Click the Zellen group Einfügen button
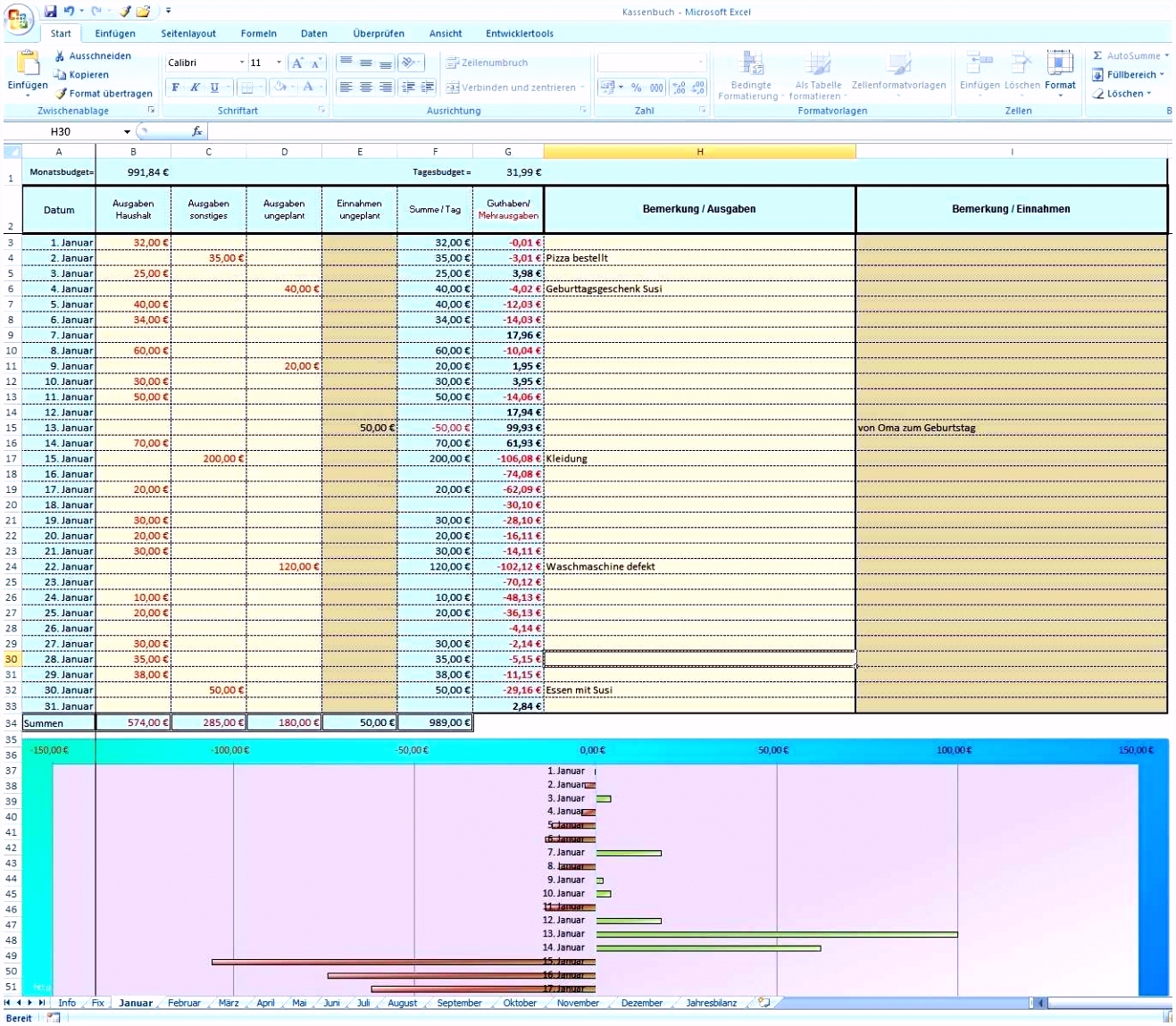 click(980, 71)
